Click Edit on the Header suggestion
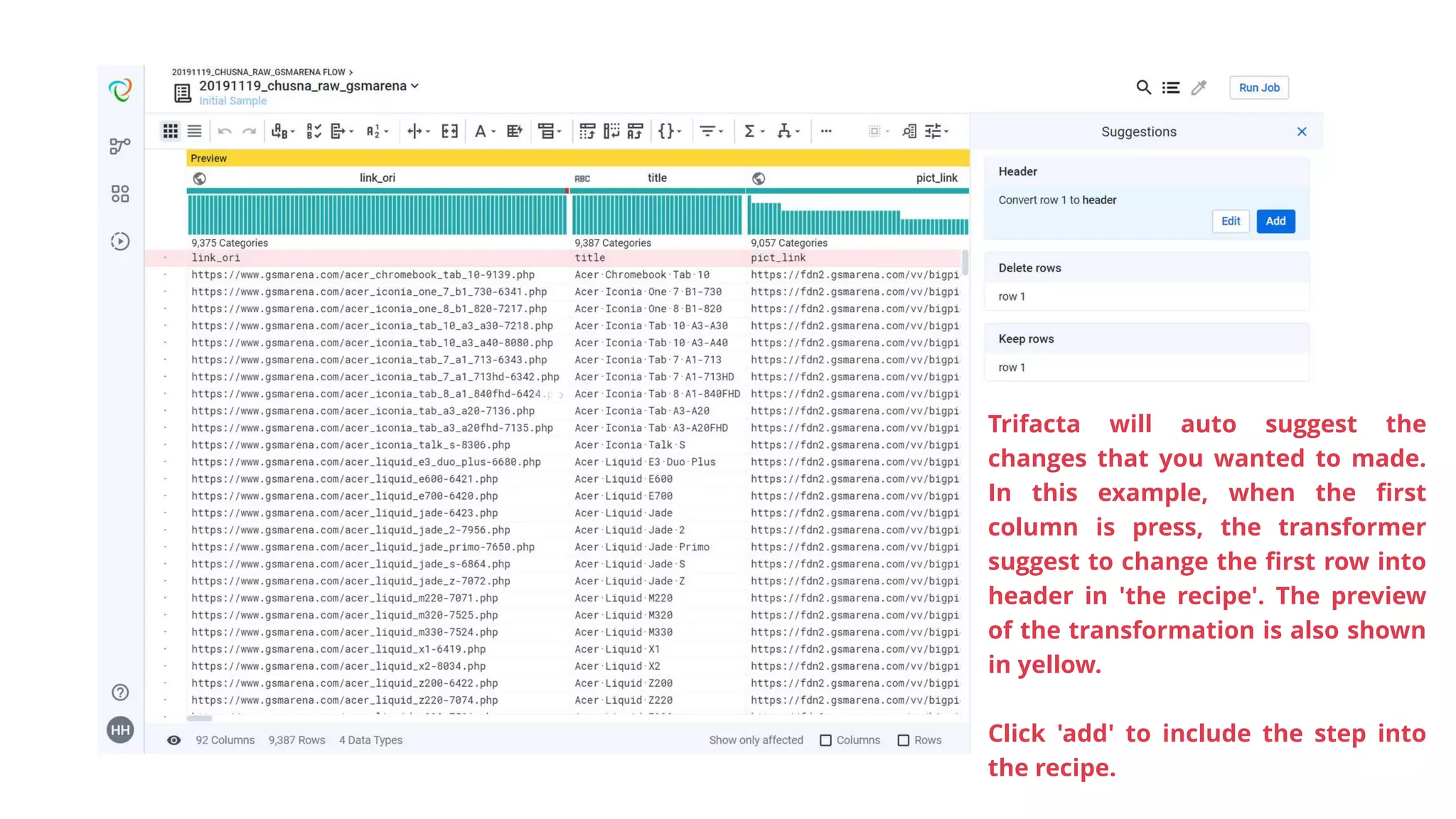1456x819 pixels. (1231, 221)
